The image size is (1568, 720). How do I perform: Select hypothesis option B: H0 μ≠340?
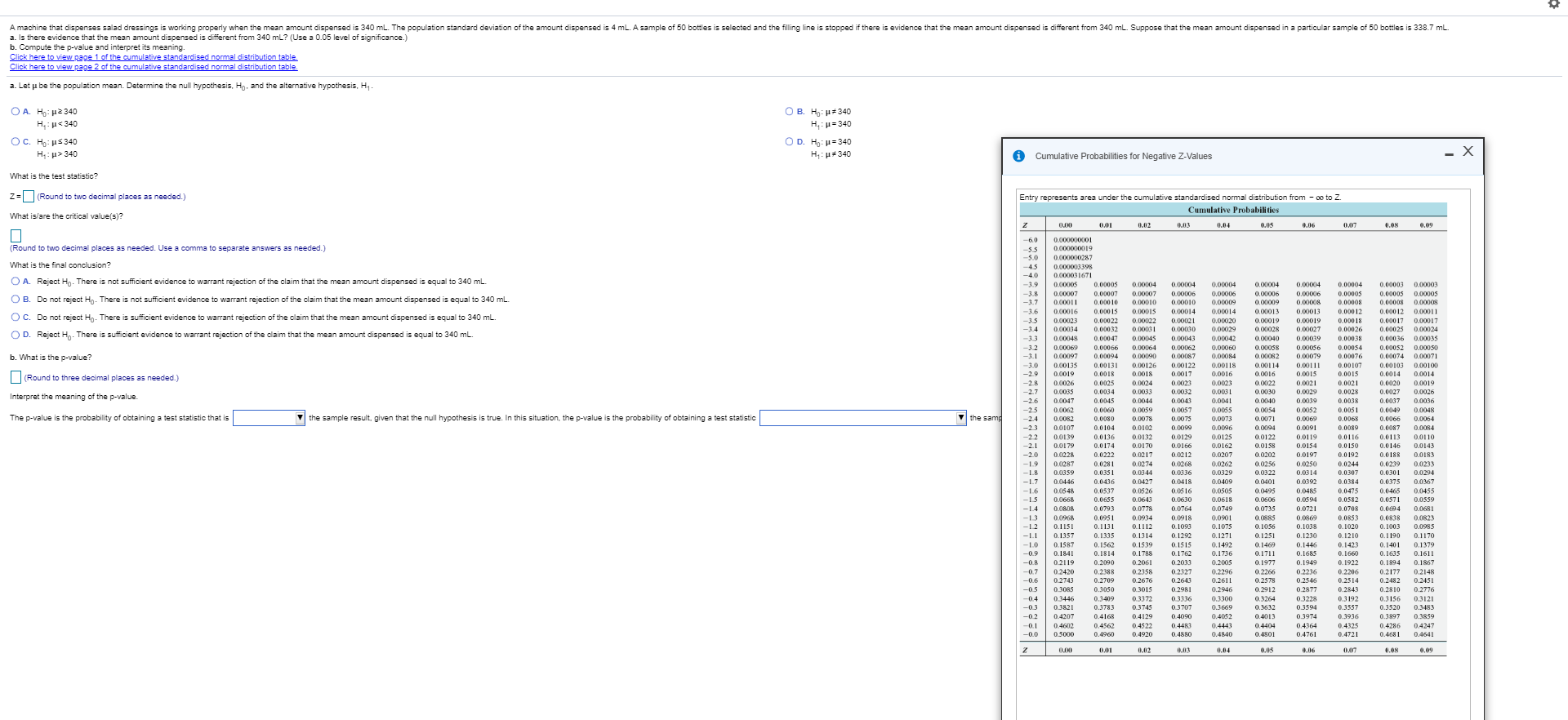(x=789, y=112)
